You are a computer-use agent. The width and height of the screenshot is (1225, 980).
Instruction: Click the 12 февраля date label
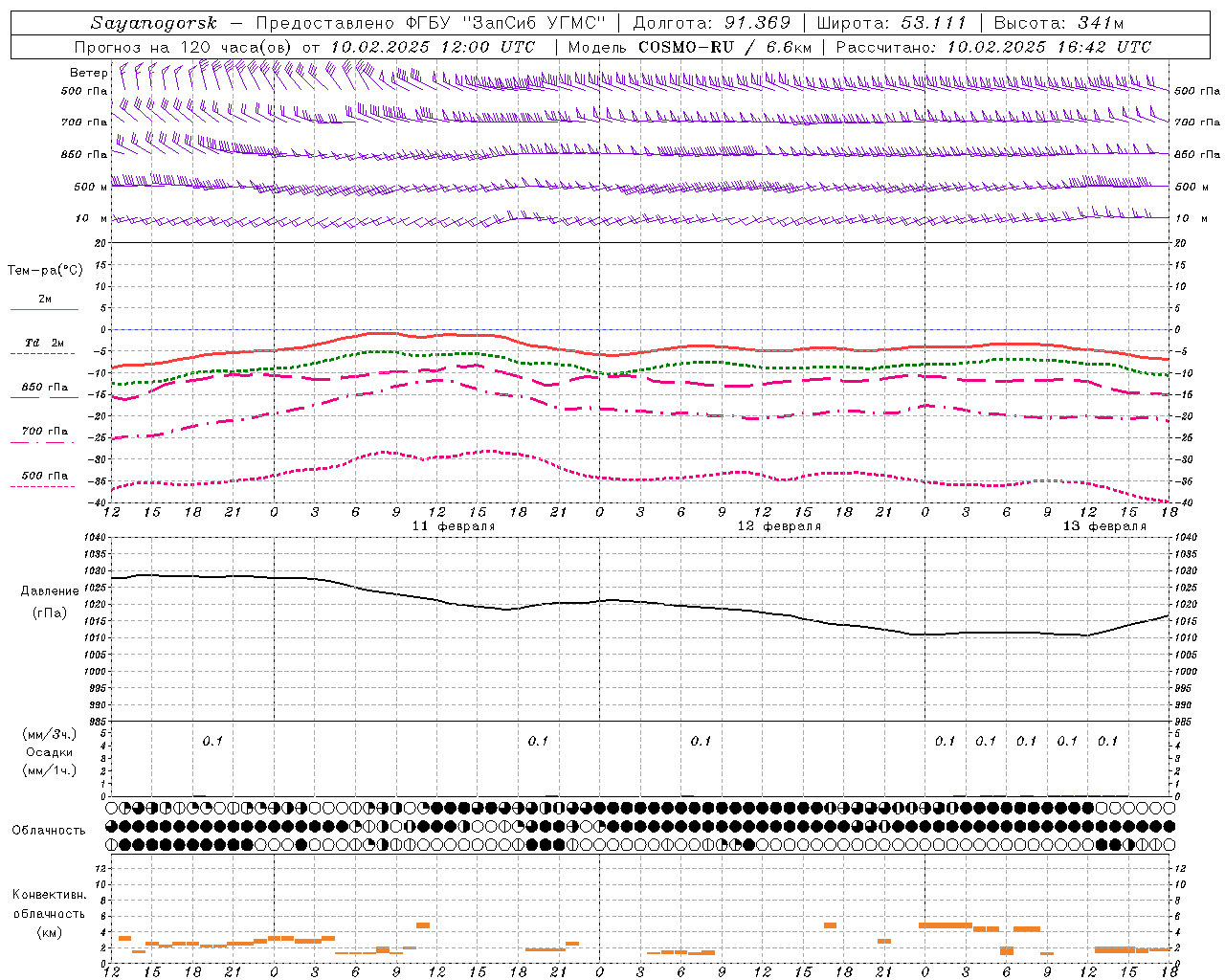(x=778, y=526)
